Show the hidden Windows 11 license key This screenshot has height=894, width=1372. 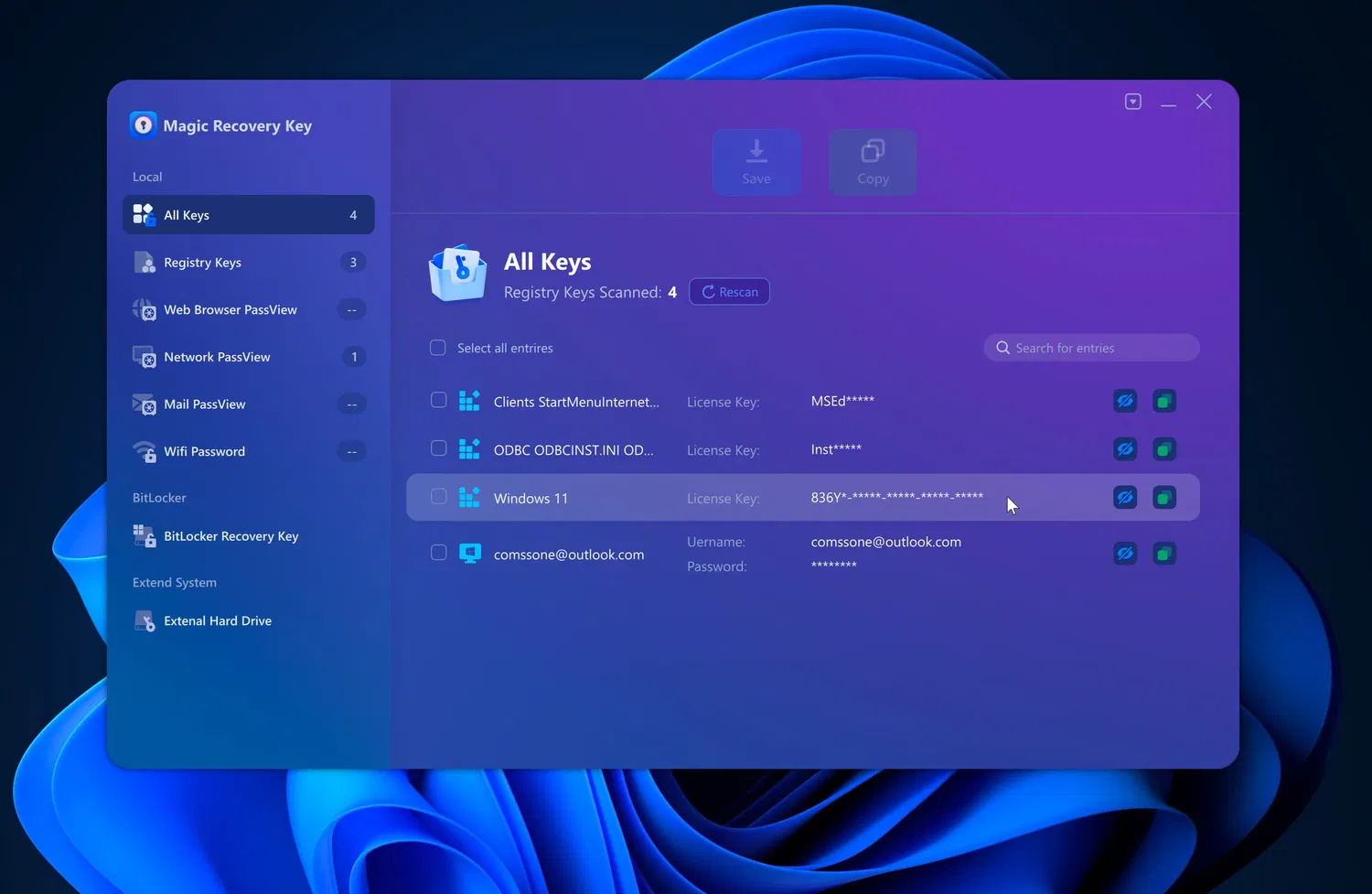(1125, 498)
